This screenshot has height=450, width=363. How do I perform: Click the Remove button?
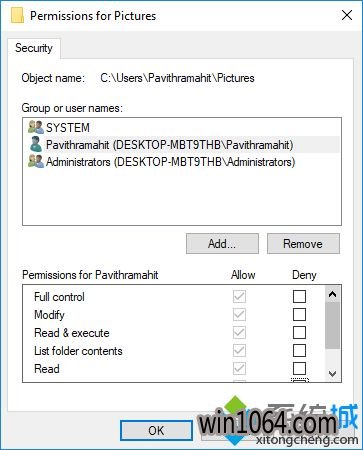303,244
